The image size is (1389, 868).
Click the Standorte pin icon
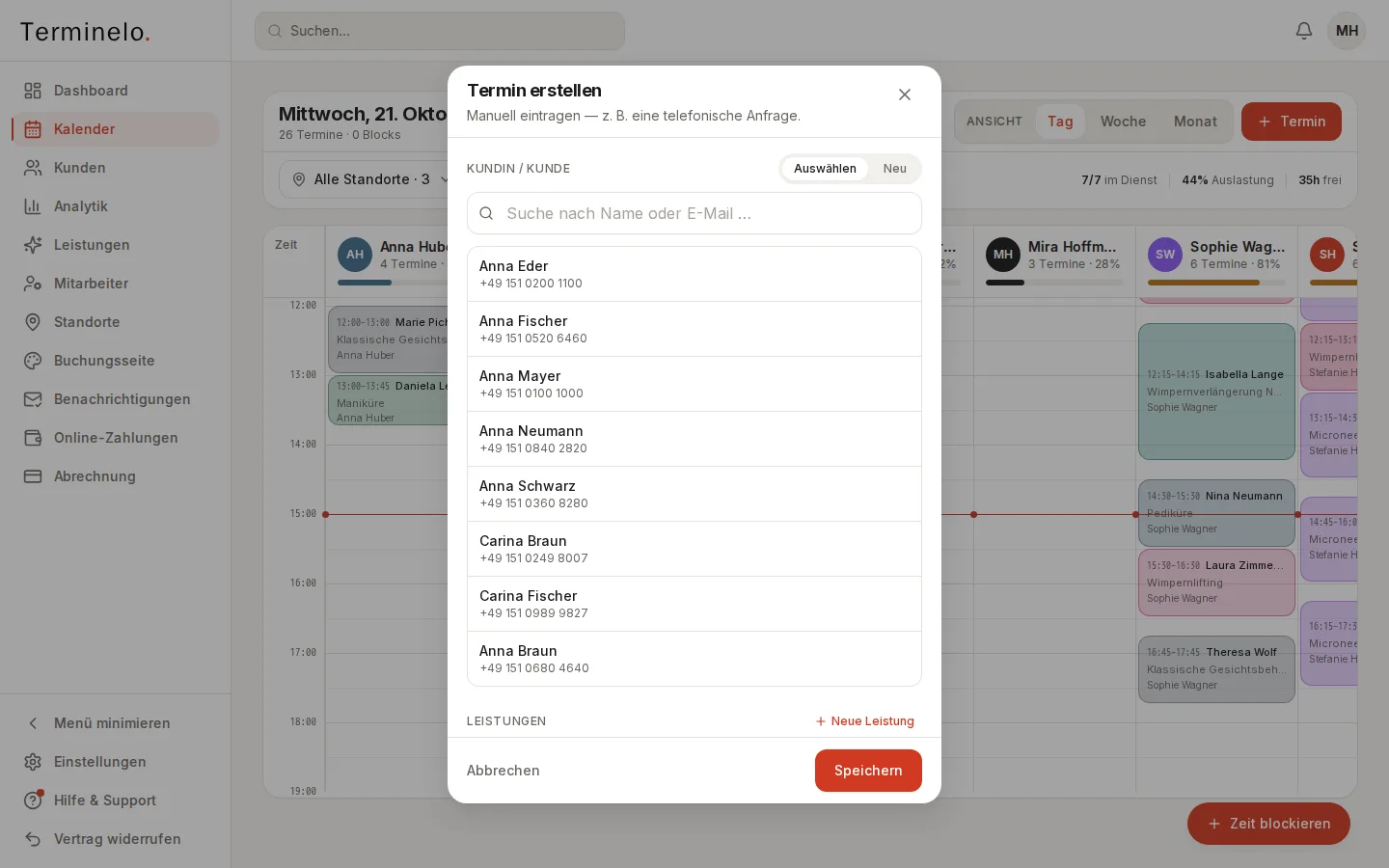click(x=33, y=322)
